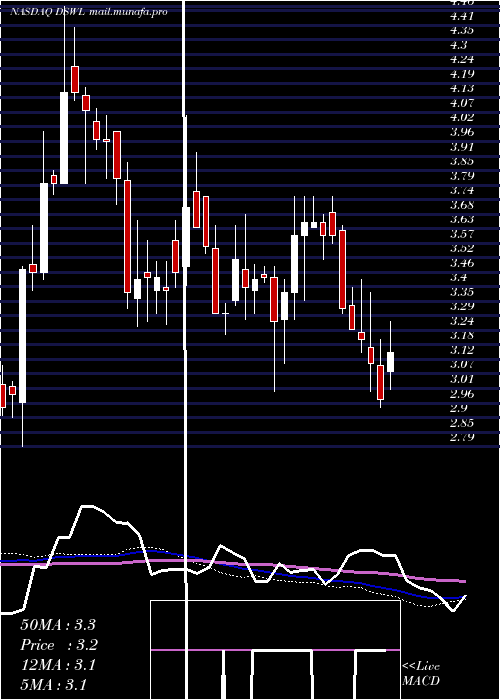Select the 4.24 price axis label
Screen dimensions: 500x700
462,60
